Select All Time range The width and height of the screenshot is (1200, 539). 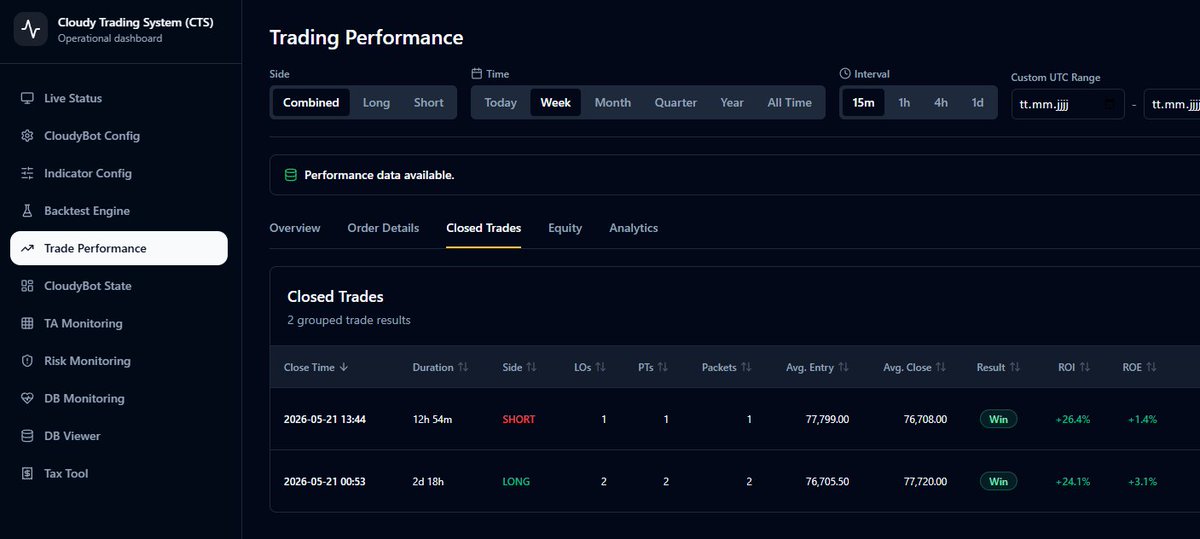tap(790, 103)
